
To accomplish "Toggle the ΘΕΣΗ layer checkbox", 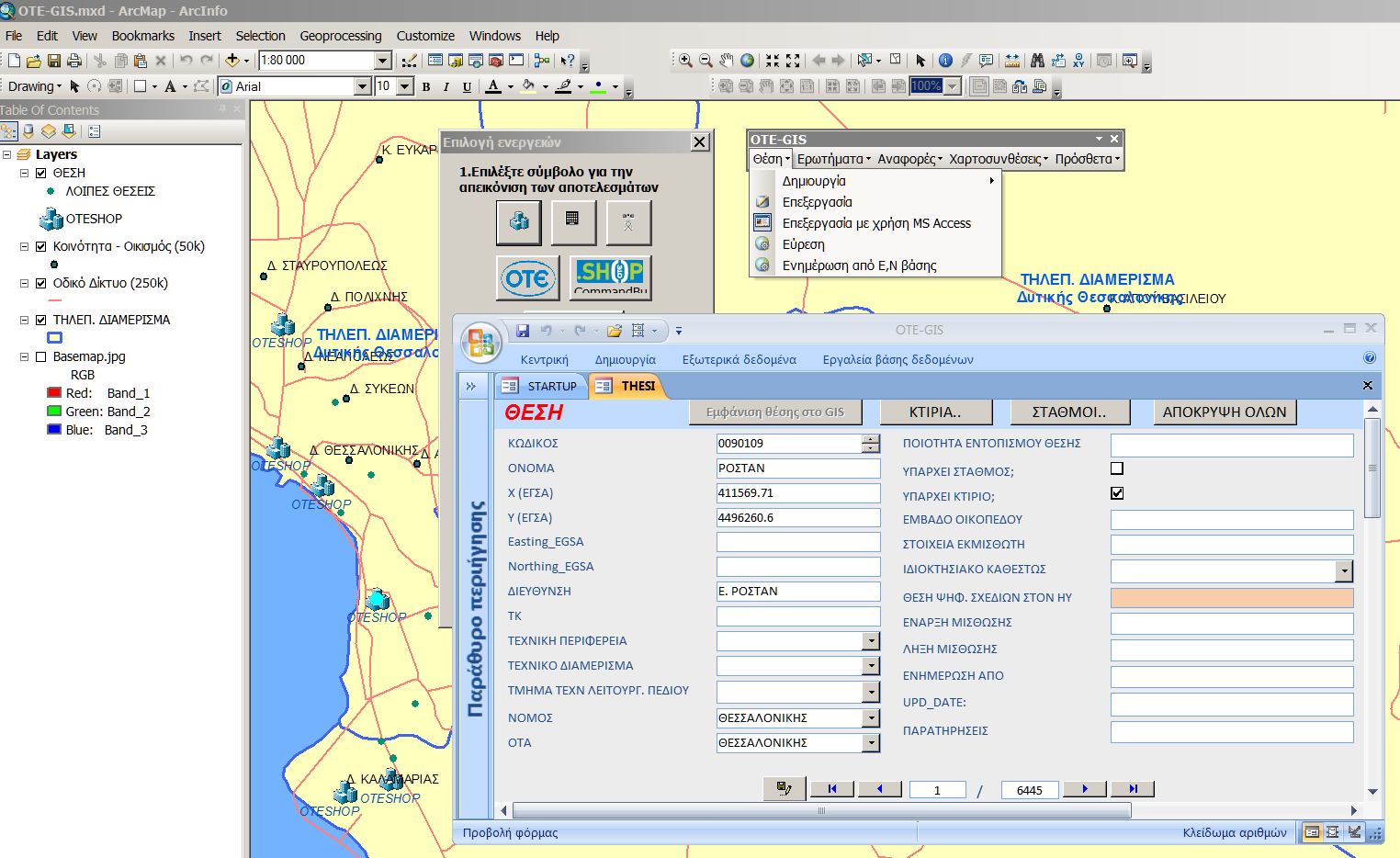I will point(40,173).
